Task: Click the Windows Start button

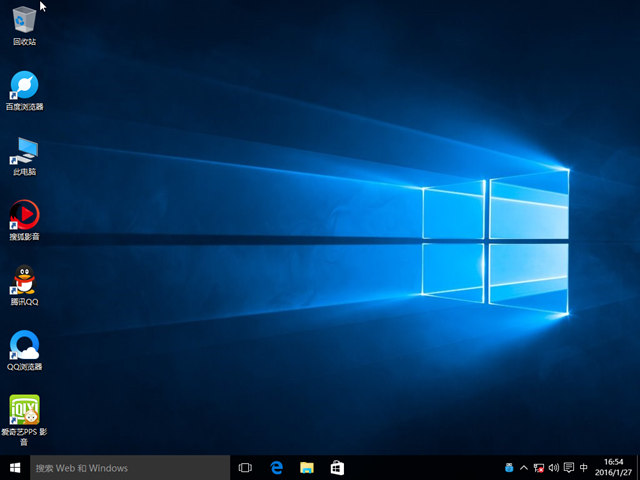Action: click(x=15, y=467)
